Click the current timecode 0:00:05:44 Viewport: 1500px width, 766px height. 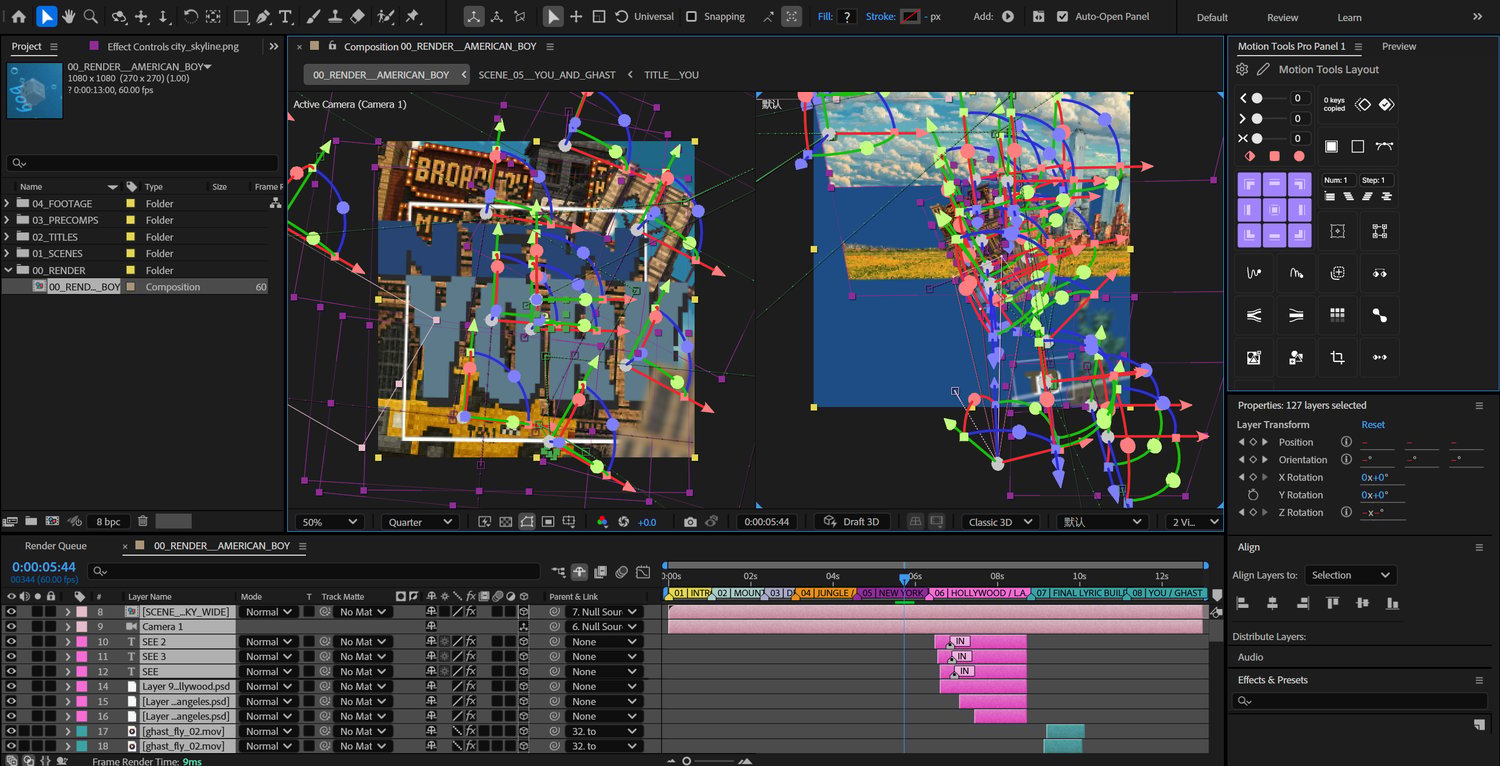(x=44, y=567)
